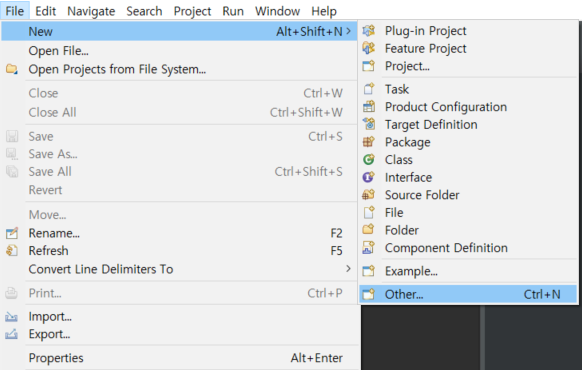This screenshot has width=582, height=370.
Task: Click the greyed Save As icon
Action: tap(12, 154)
